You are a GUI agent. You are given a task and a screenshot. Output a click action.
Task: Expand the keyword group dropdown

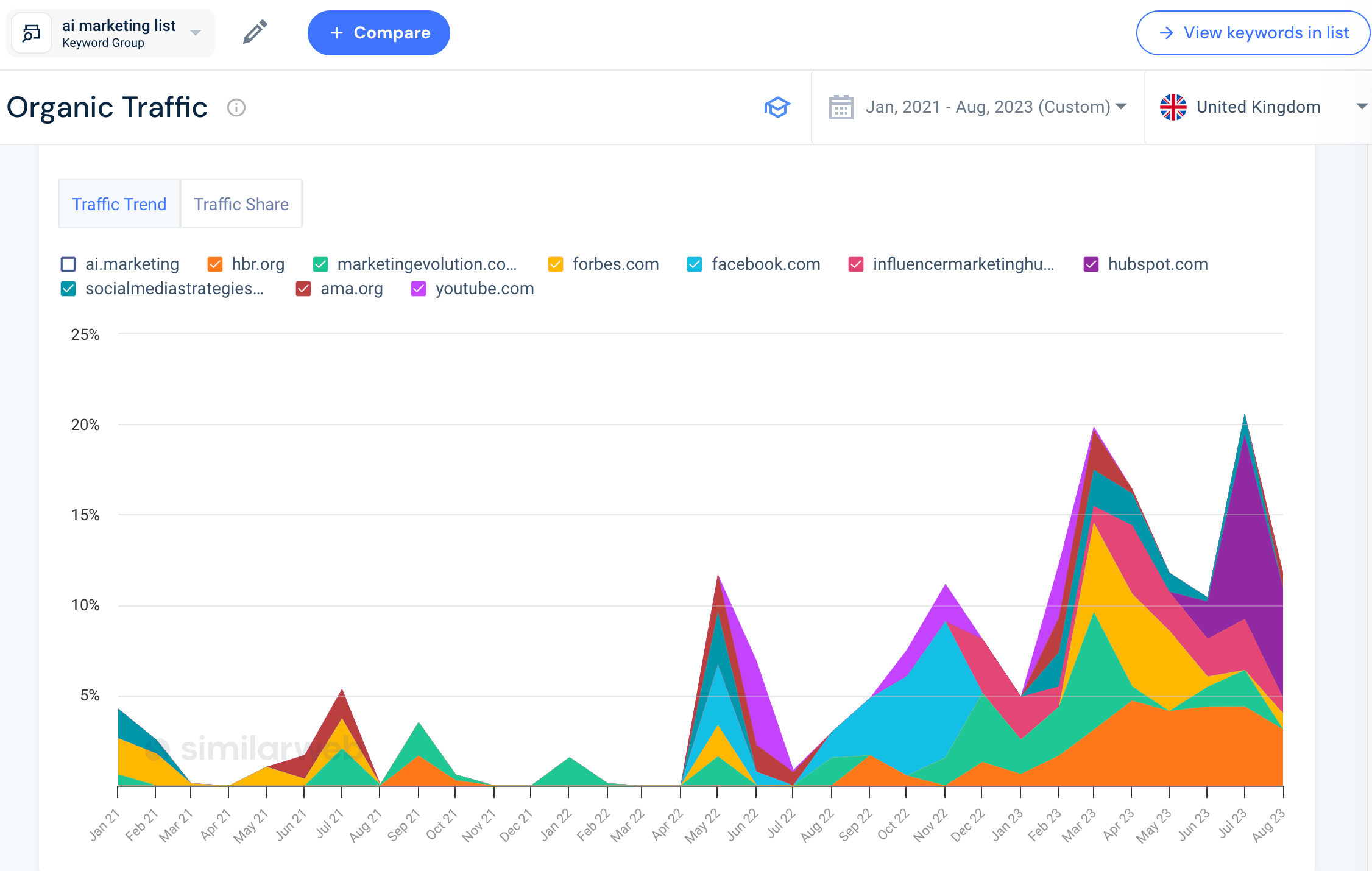[x=196, y=32]
